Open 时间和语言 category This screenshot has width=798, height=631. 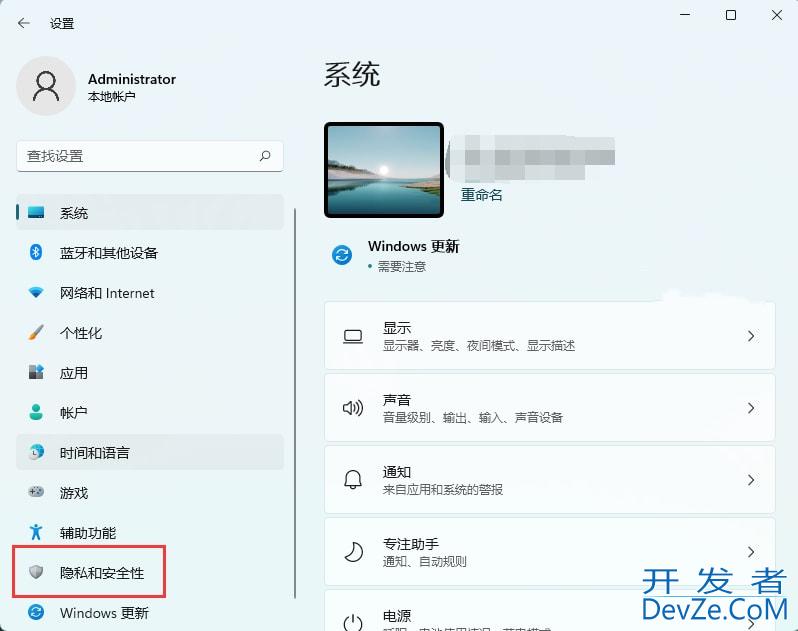[150, 452]
